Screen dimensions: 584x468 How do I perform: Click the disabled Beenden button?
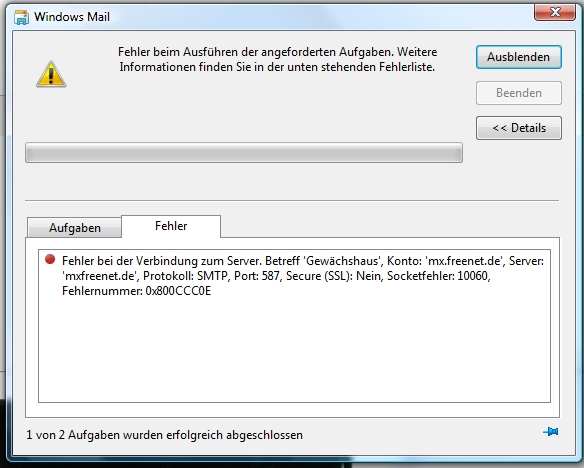tap(519, 93)
